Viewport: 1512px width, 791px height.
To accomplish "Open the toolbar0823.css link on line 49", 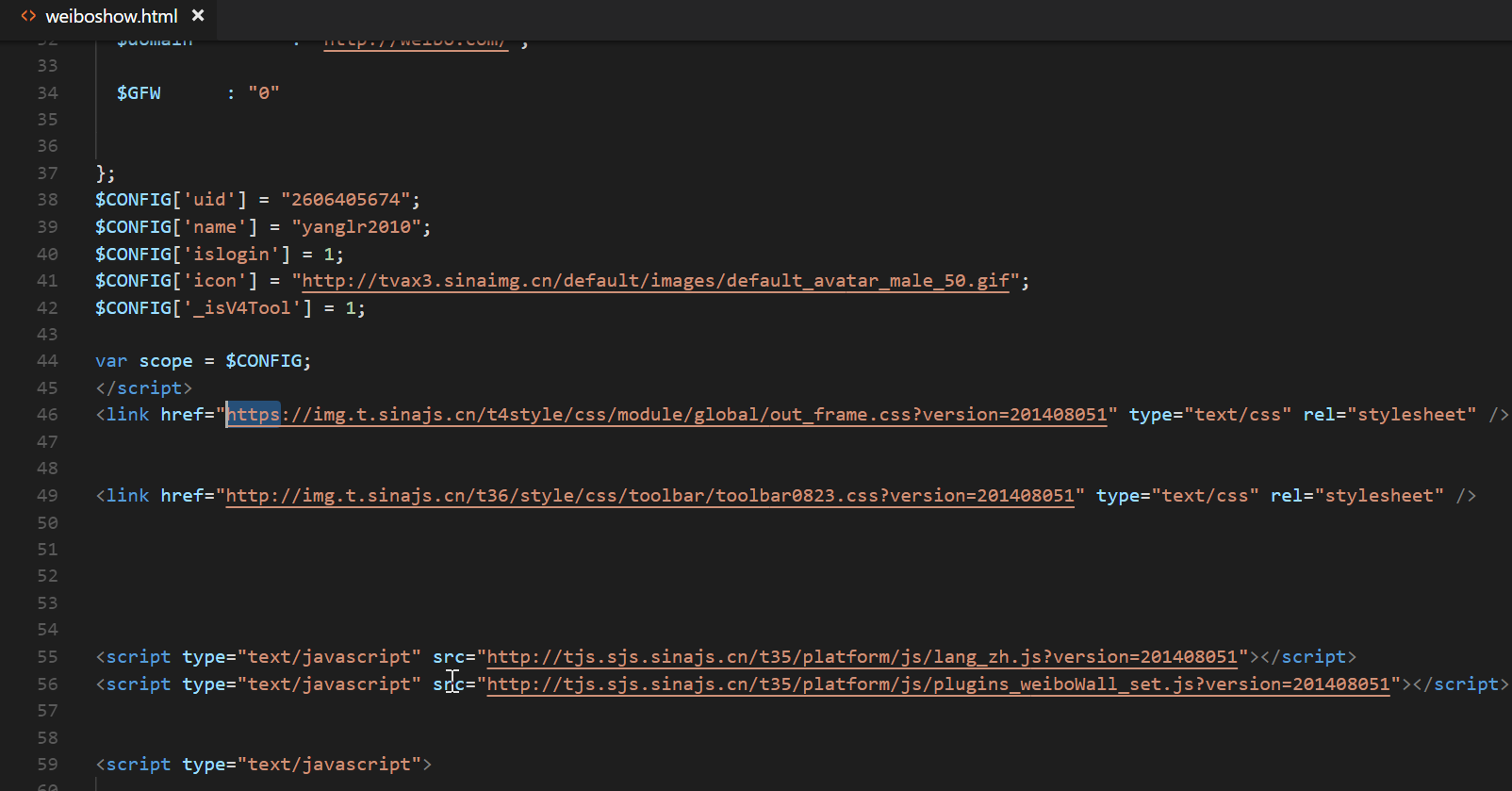I will point(650,496).
